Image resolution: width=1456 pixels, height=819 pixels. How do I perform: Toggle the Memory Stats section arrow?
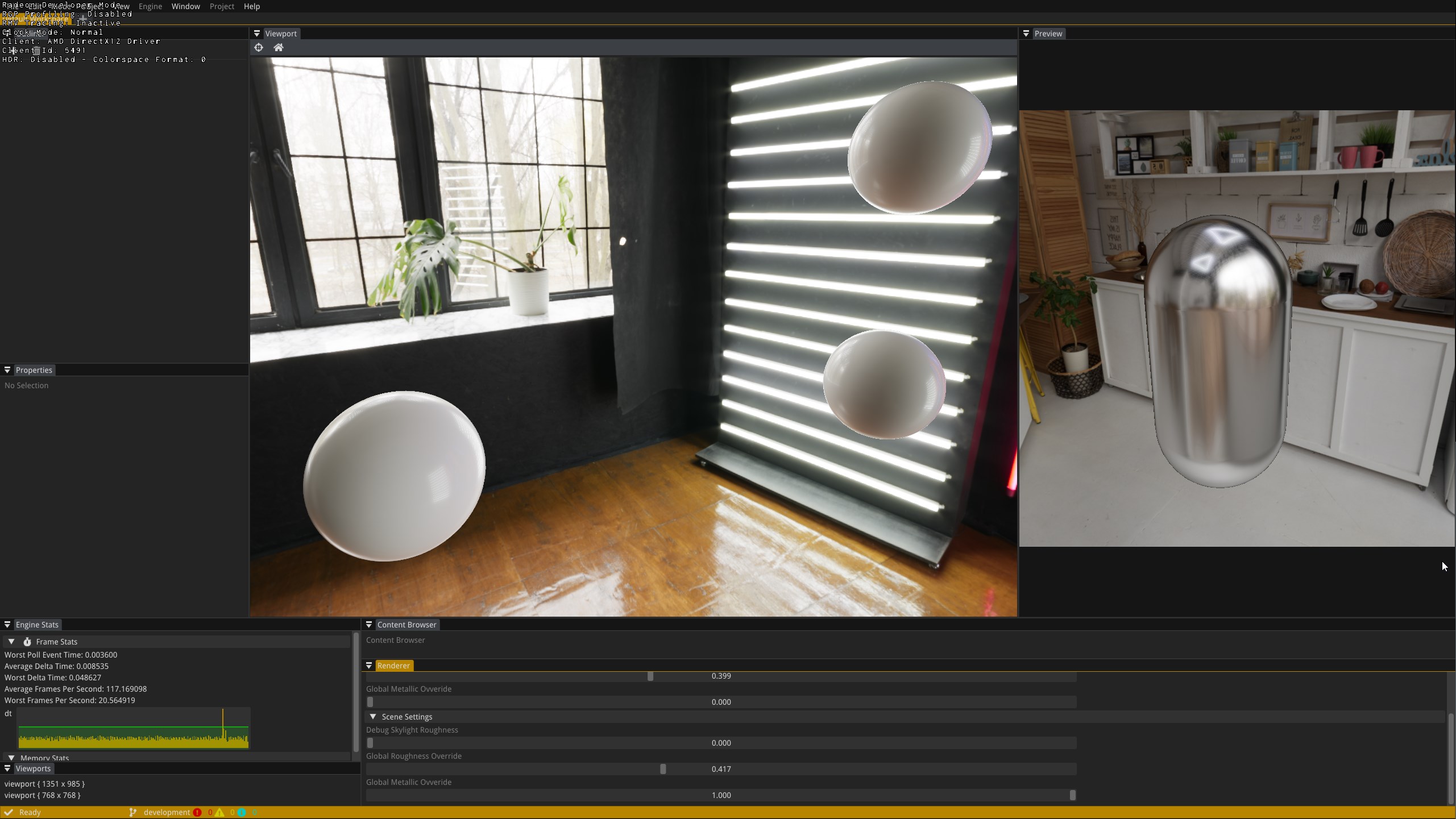(x=11, y=758)
